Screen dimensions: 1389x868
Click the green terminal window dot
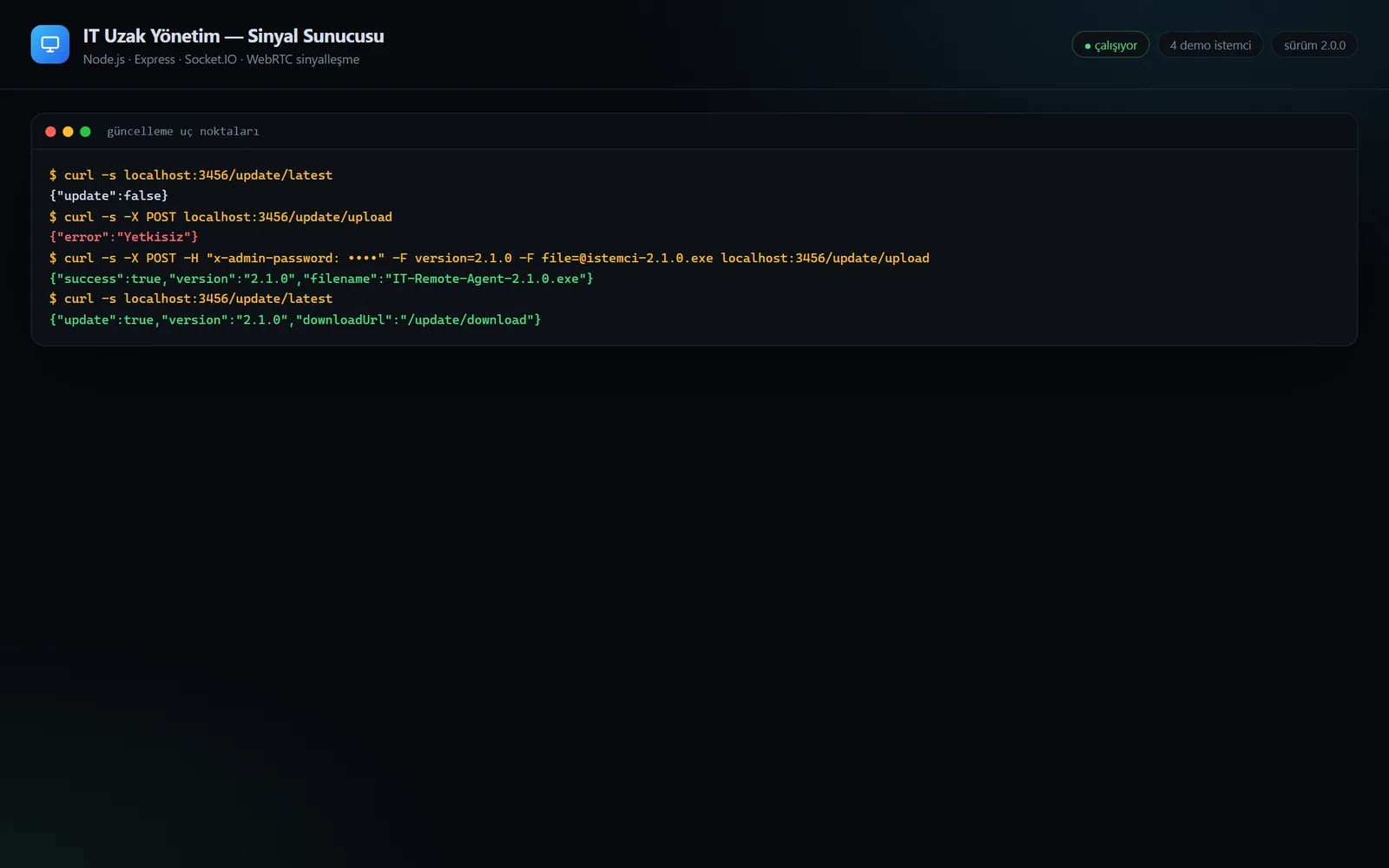click(x=85, y=132)
